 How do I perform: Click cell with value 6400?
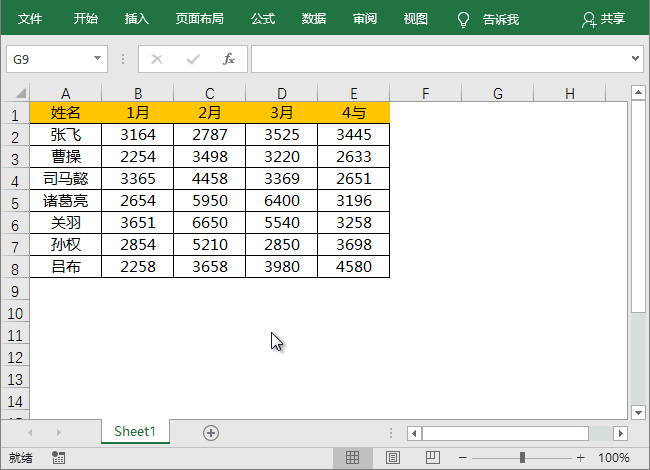pyautogui.click(x=282, y=201)
